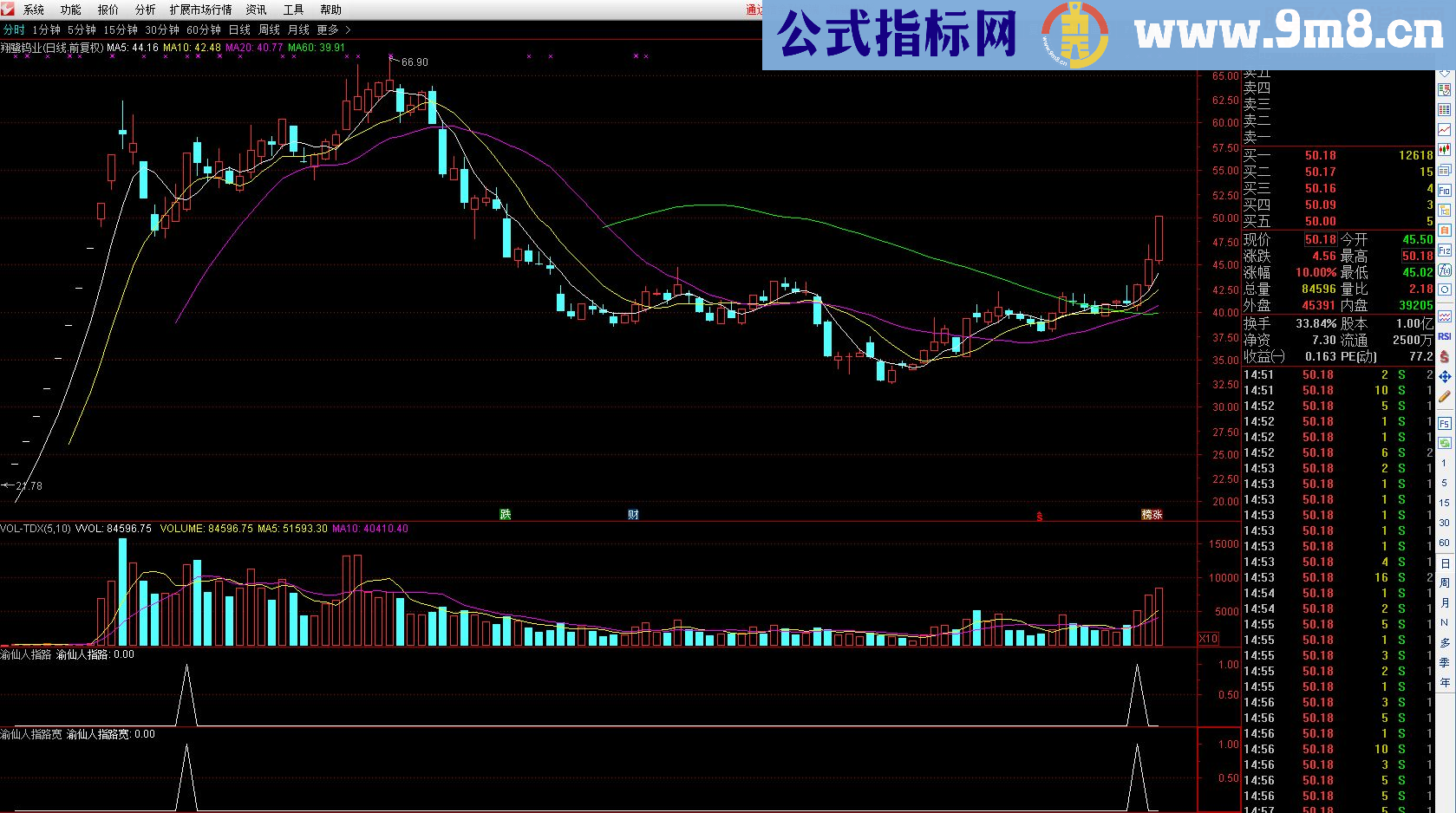This screenshot has width=1456, height=813.
Task: Click the down chevron atop the right toolbar
Action: pos(1444,74)
